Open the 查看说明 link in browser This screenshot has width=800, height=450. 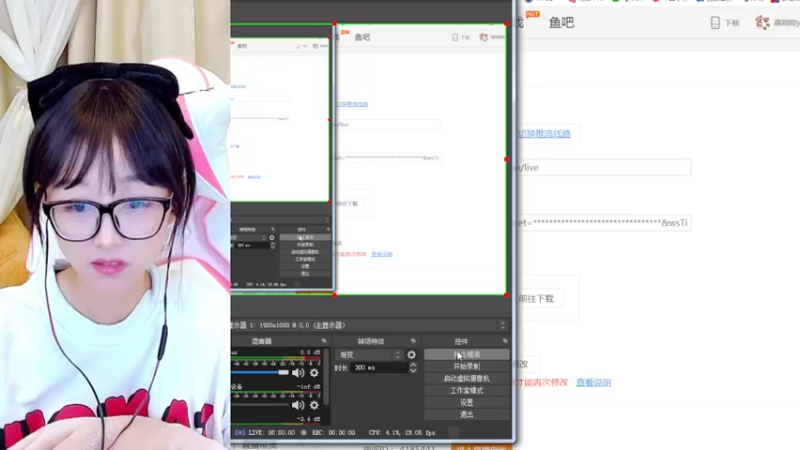click(593, 382)
